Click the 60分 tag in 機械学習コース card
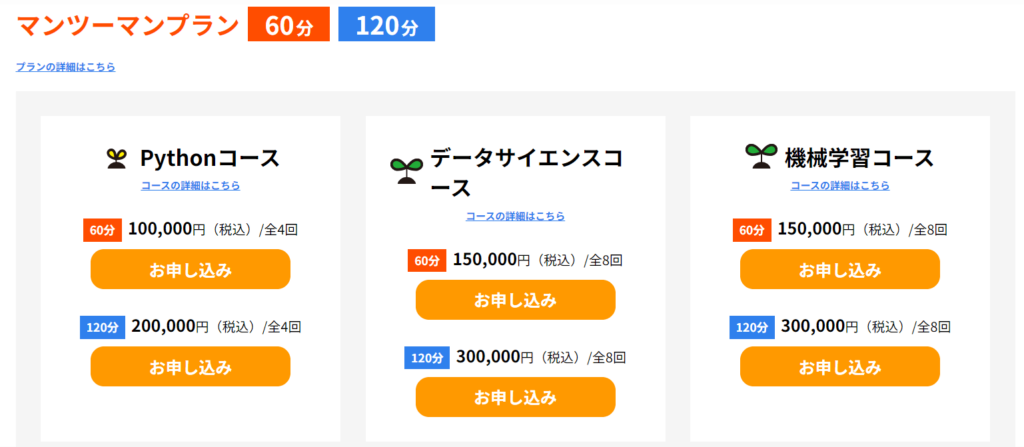The height and width of the screenshot is (447, 1024). click(x=752, y=230)
